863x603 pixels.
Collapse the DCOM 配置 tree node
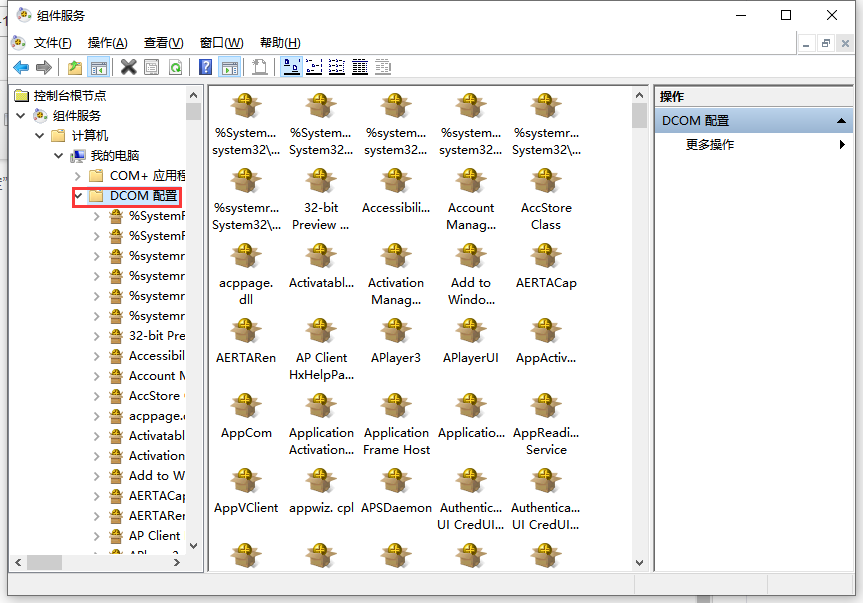[x=78, y=196]
